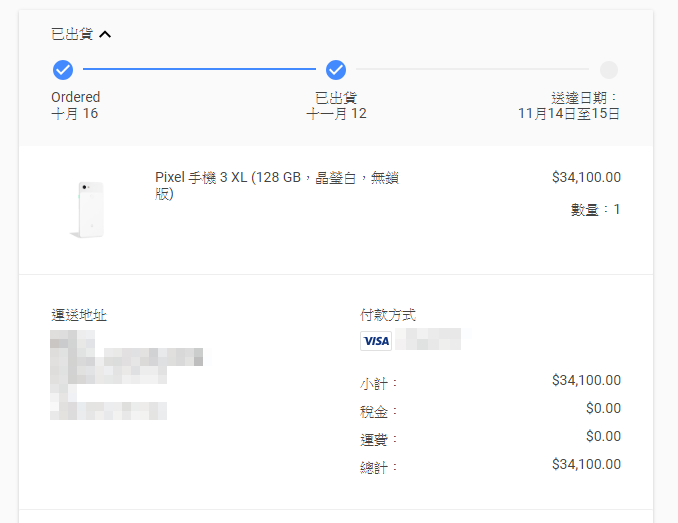
Task: Click the blurred card number next to VISA
Action: pyautogui.click(x=428, y=339)
